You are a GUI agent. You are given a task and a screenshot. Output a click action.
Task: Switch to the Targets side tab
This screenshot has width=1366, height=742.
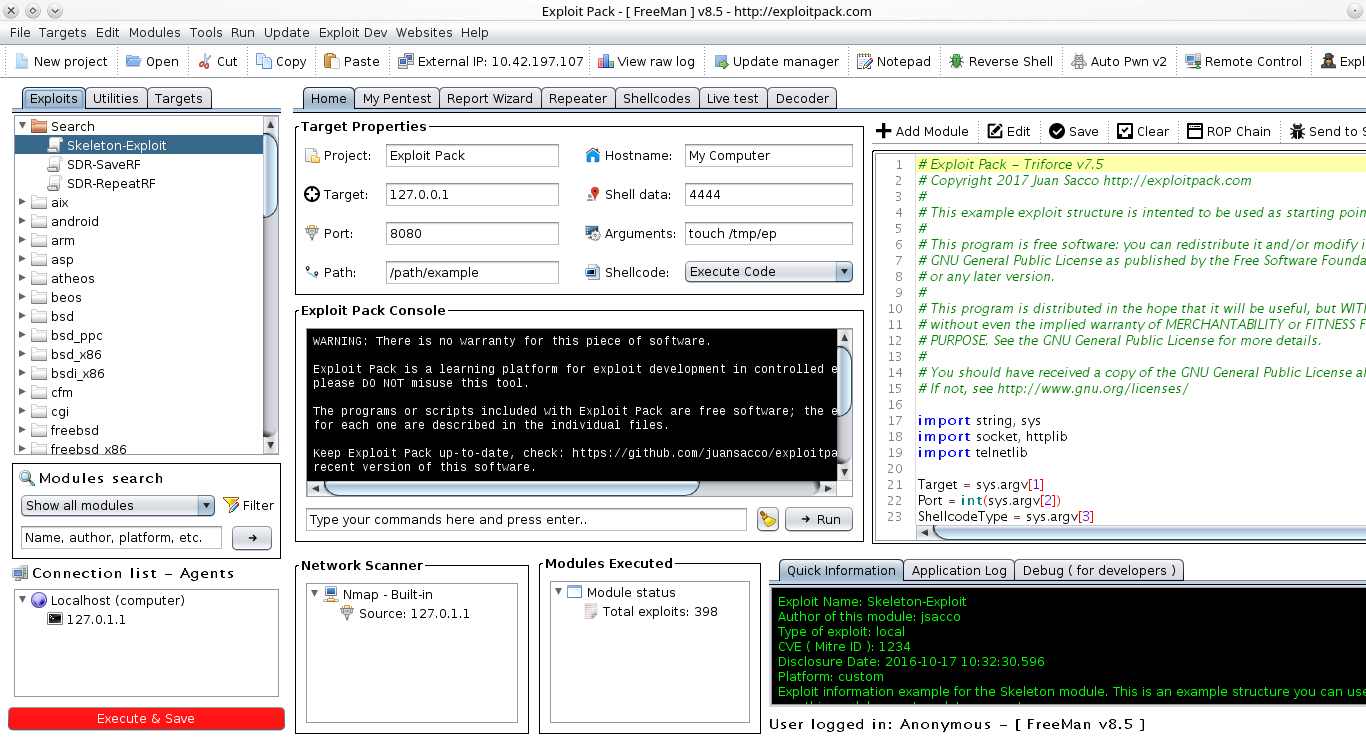click(x=179, y=98)
